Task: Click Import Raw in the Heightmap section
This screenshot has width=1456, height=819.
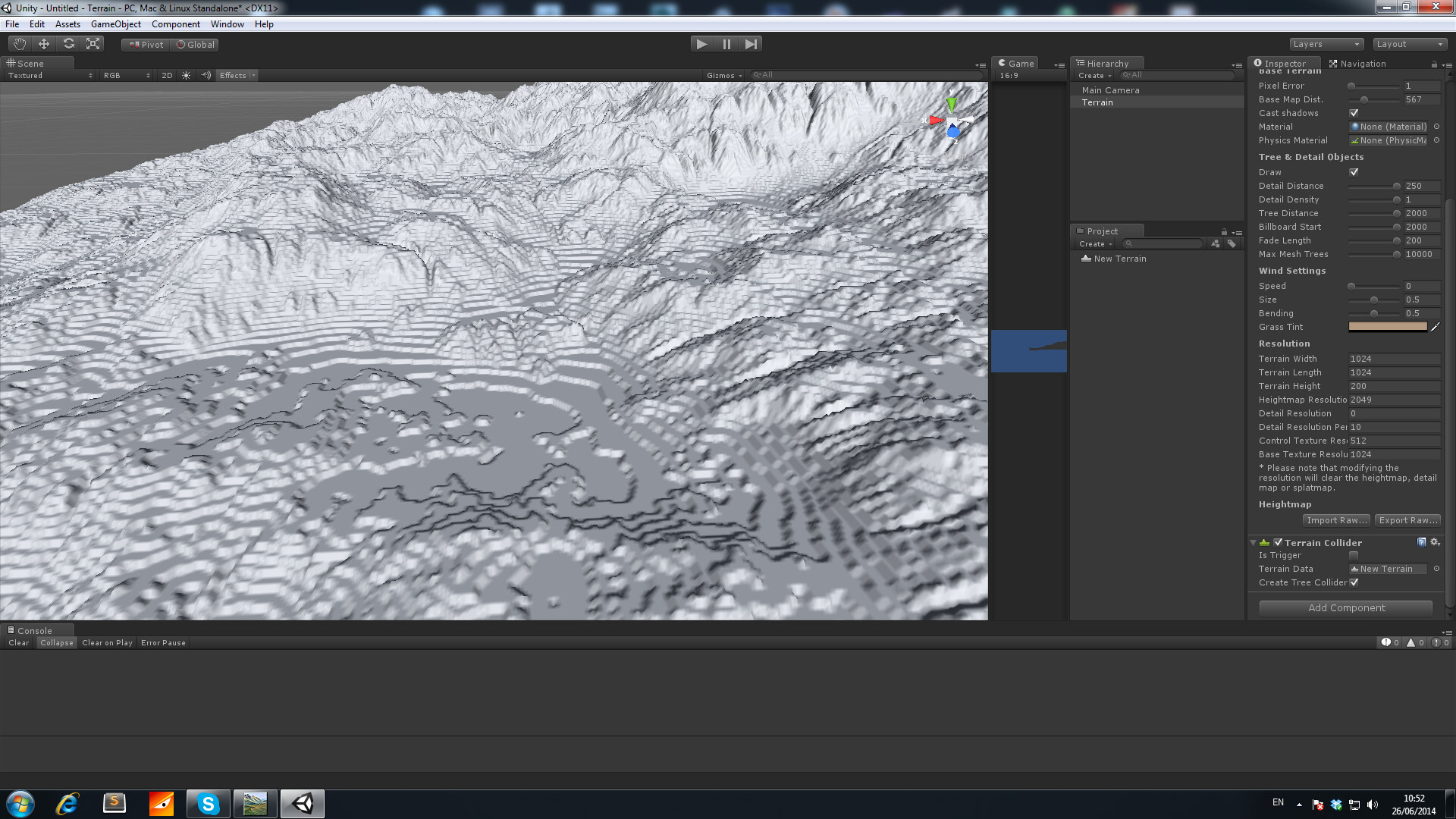Action: (x=1335, y=520)
